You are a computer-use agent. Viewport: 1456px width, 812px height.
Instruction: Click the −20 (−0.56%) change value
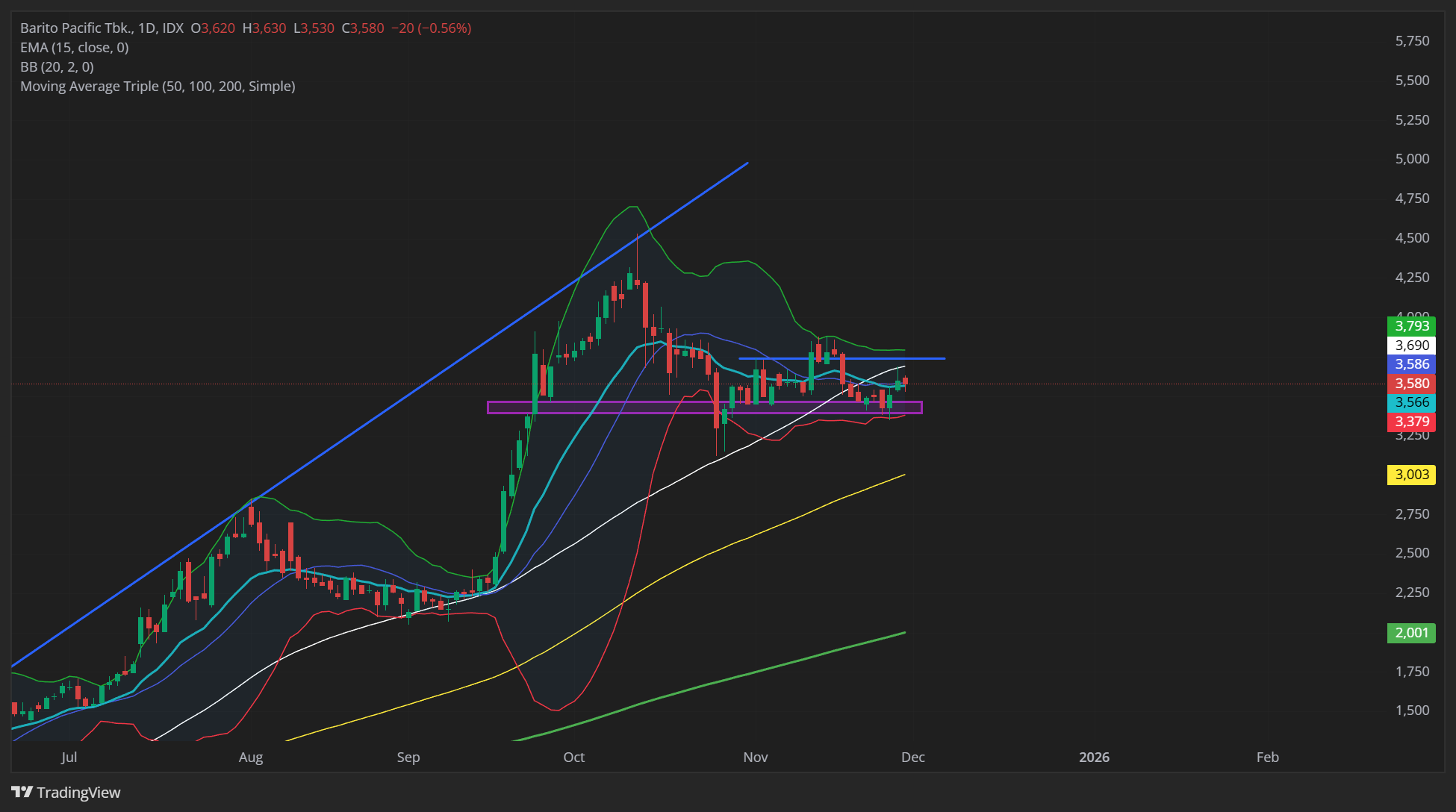[431, 28]
